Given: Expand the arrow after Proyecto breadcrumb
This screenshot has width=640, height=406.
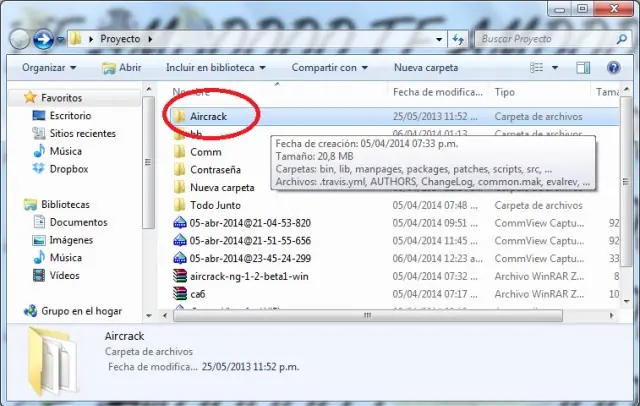Looking at the screenshot, I should (150, 39).
